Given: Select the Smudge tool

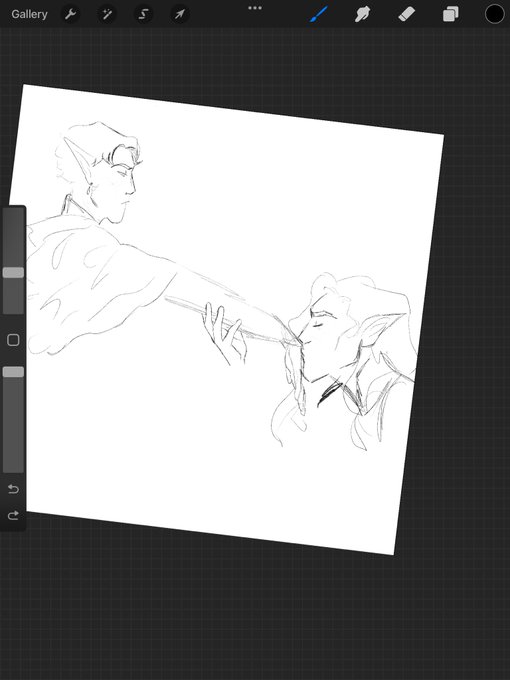Looking at the screenshot, I should 363,14.
